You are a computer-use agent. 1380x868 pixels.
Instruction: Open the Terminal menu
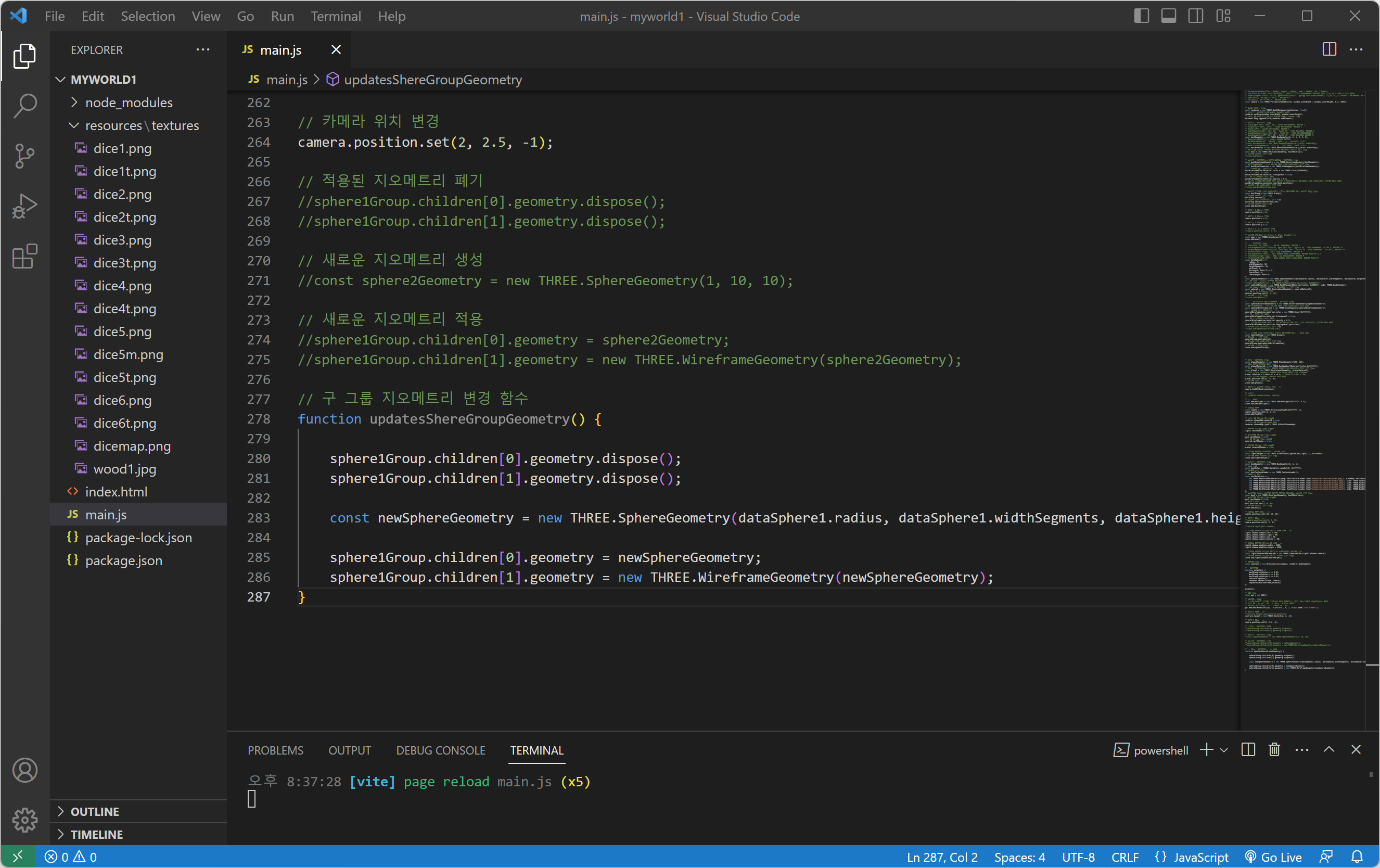tap(335, 16)
